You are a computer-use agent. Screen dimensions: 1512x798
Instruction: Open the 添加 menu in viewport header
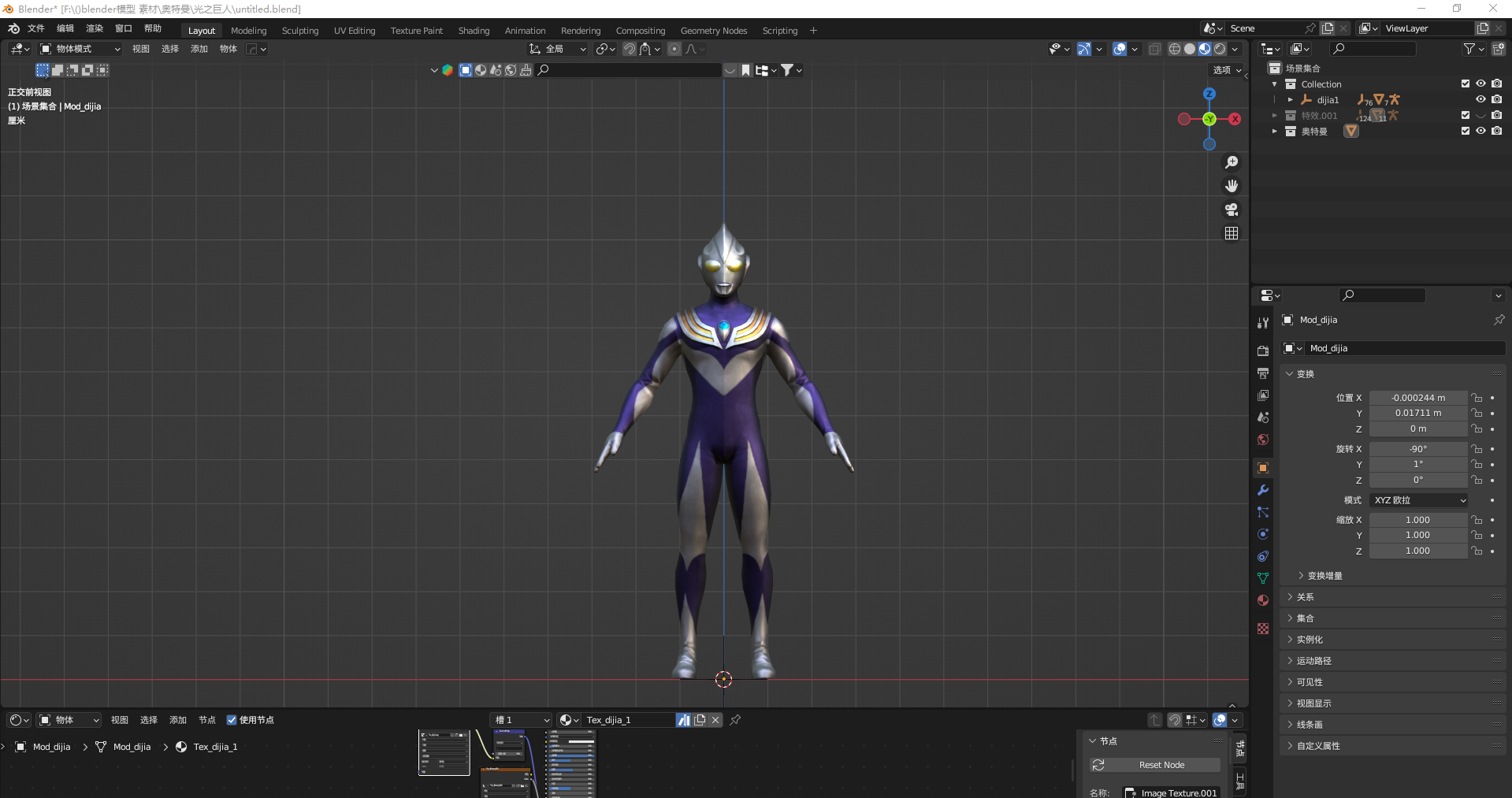pos(199,49)
